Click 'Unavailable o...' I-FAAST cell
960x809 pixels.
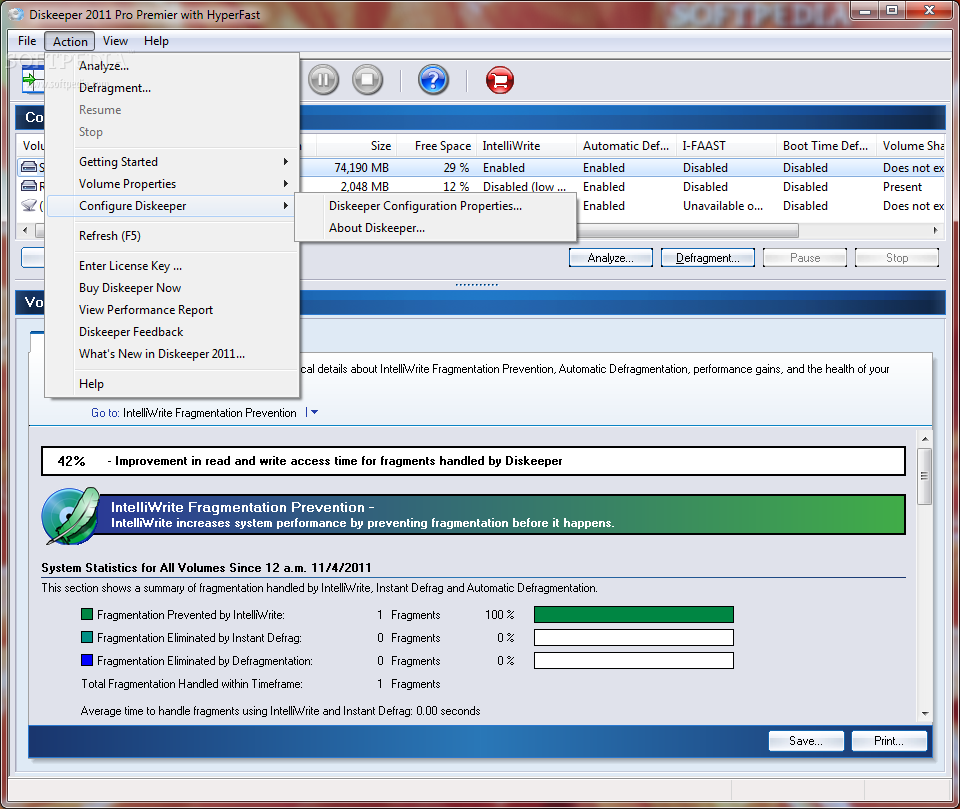pos(722,206)
